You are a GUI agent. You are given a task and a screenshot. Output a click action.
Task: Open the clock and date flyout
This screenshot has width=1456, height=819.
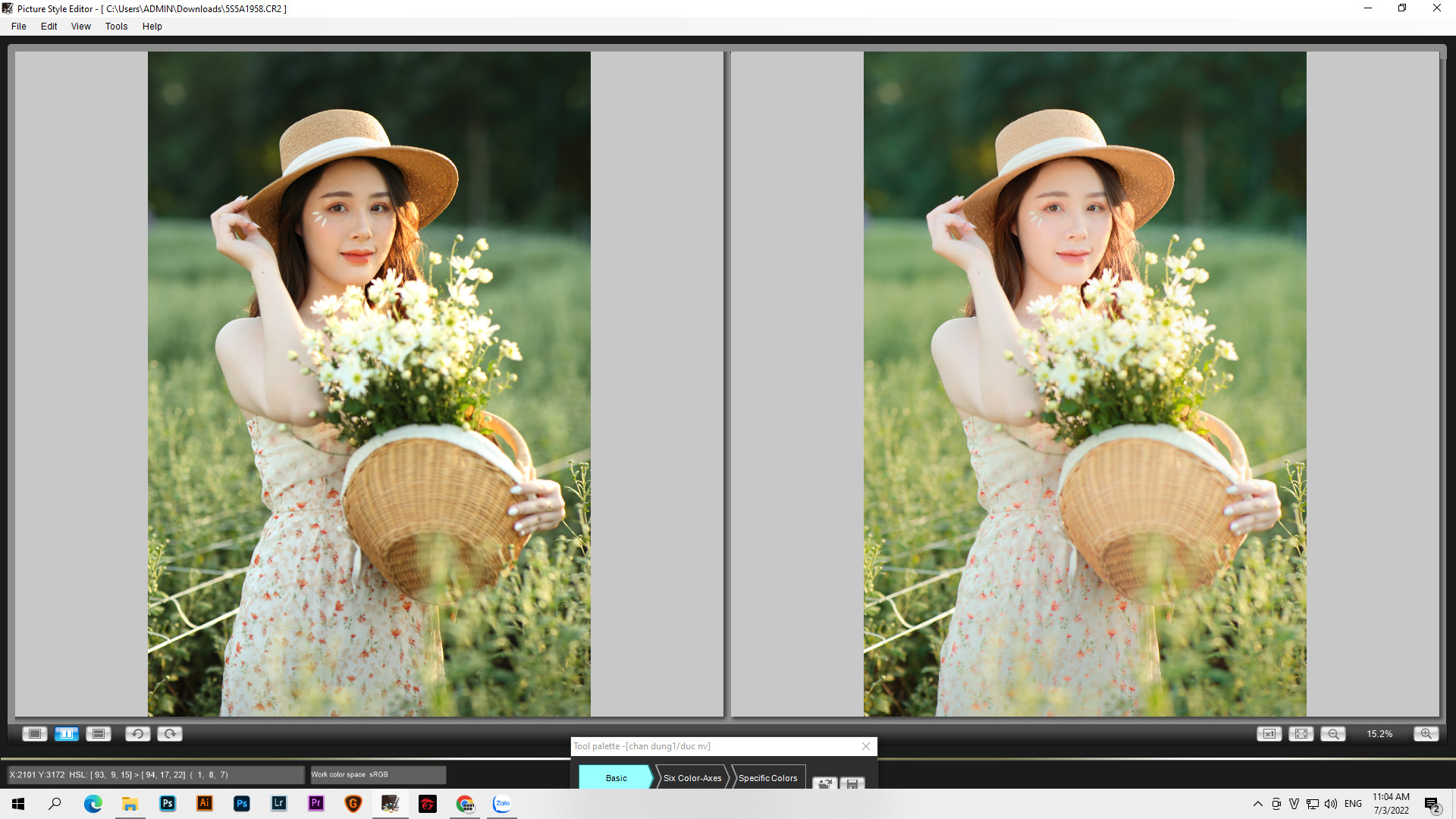[1391, 804]
